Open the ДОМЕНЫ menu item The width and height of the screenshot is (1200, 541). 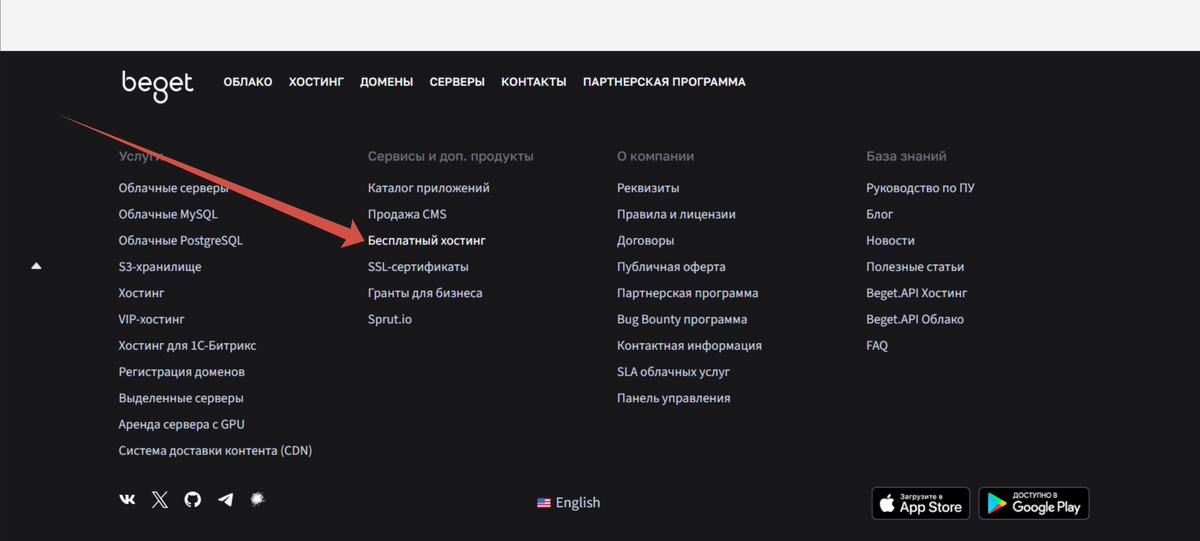(x=387, y=82)
